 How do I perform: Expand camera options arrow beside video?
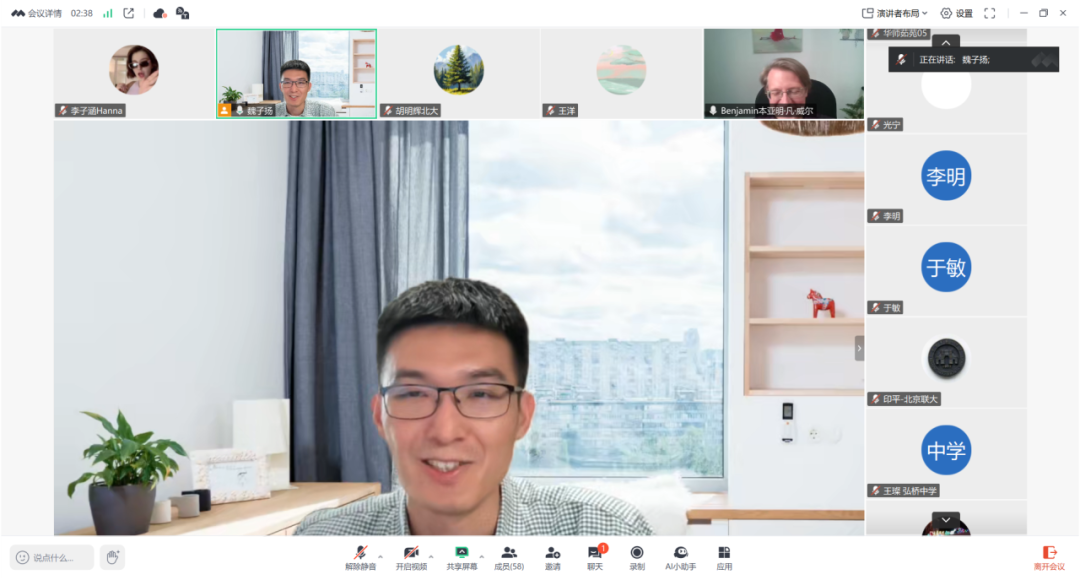pyautogui.click(x=431, y=555)
